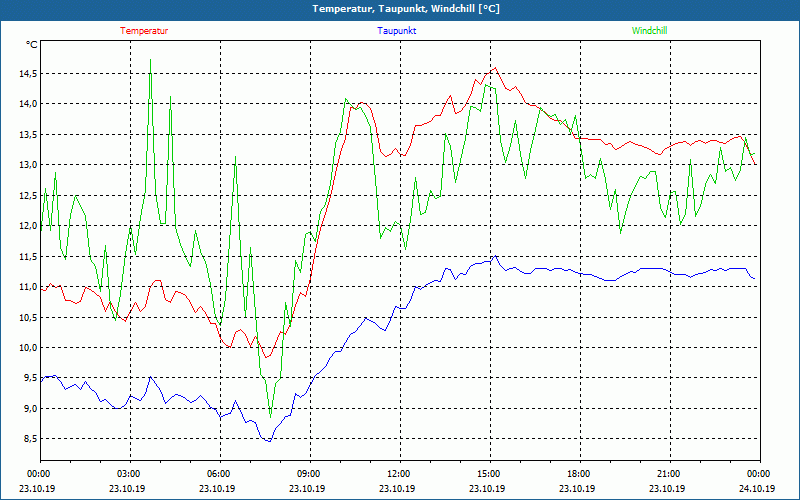
Task: Click the 10,0 y-axis value
Action: [x=28, y=347]
